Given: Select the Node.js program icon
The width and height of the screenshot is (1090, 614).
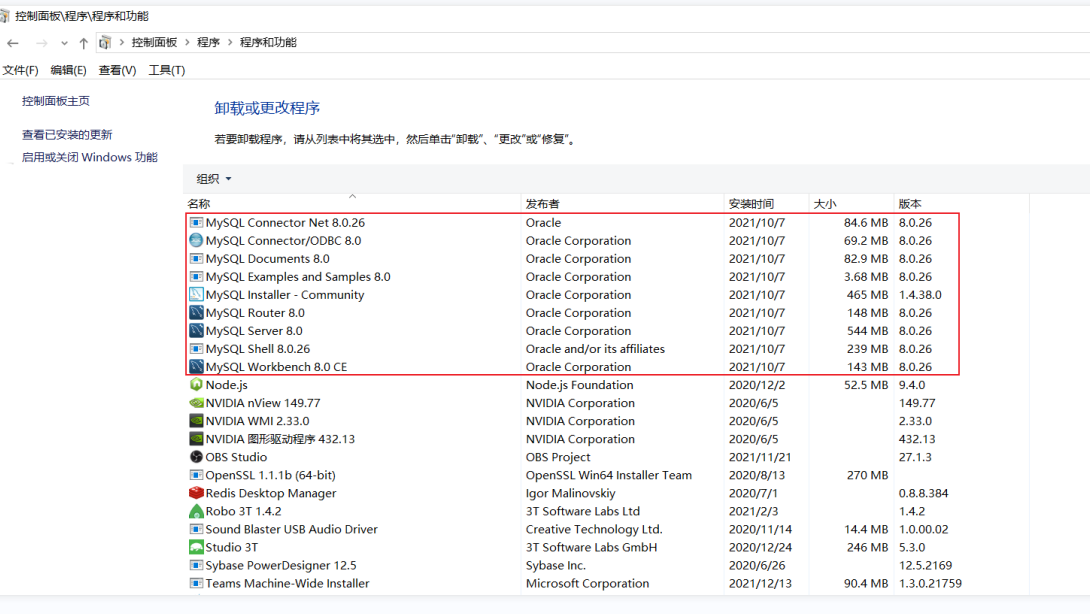Looking at the screenshot, I should [198, 384].
